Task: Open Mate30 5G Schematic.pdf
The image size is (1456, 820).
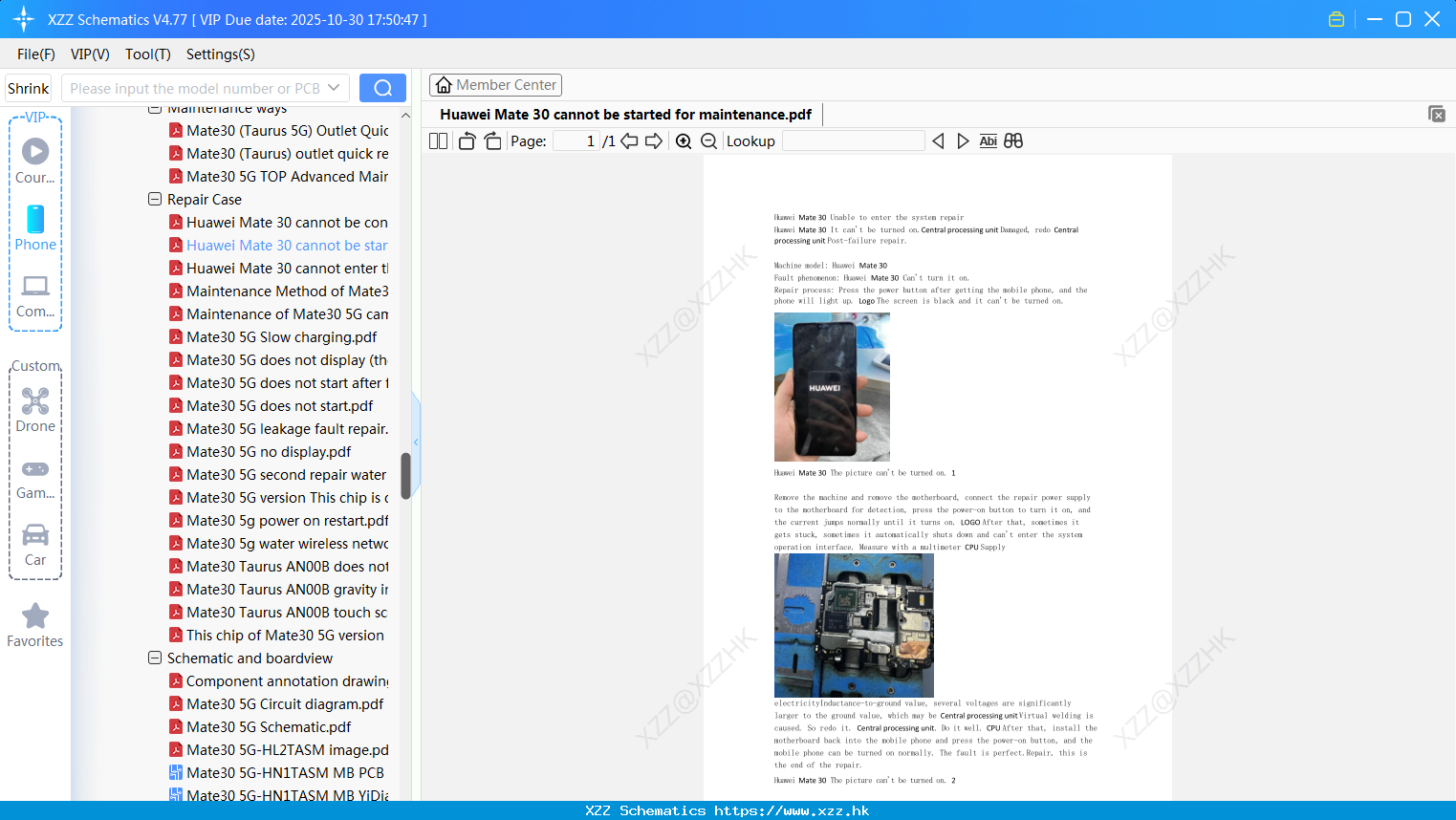Action: 260,727
